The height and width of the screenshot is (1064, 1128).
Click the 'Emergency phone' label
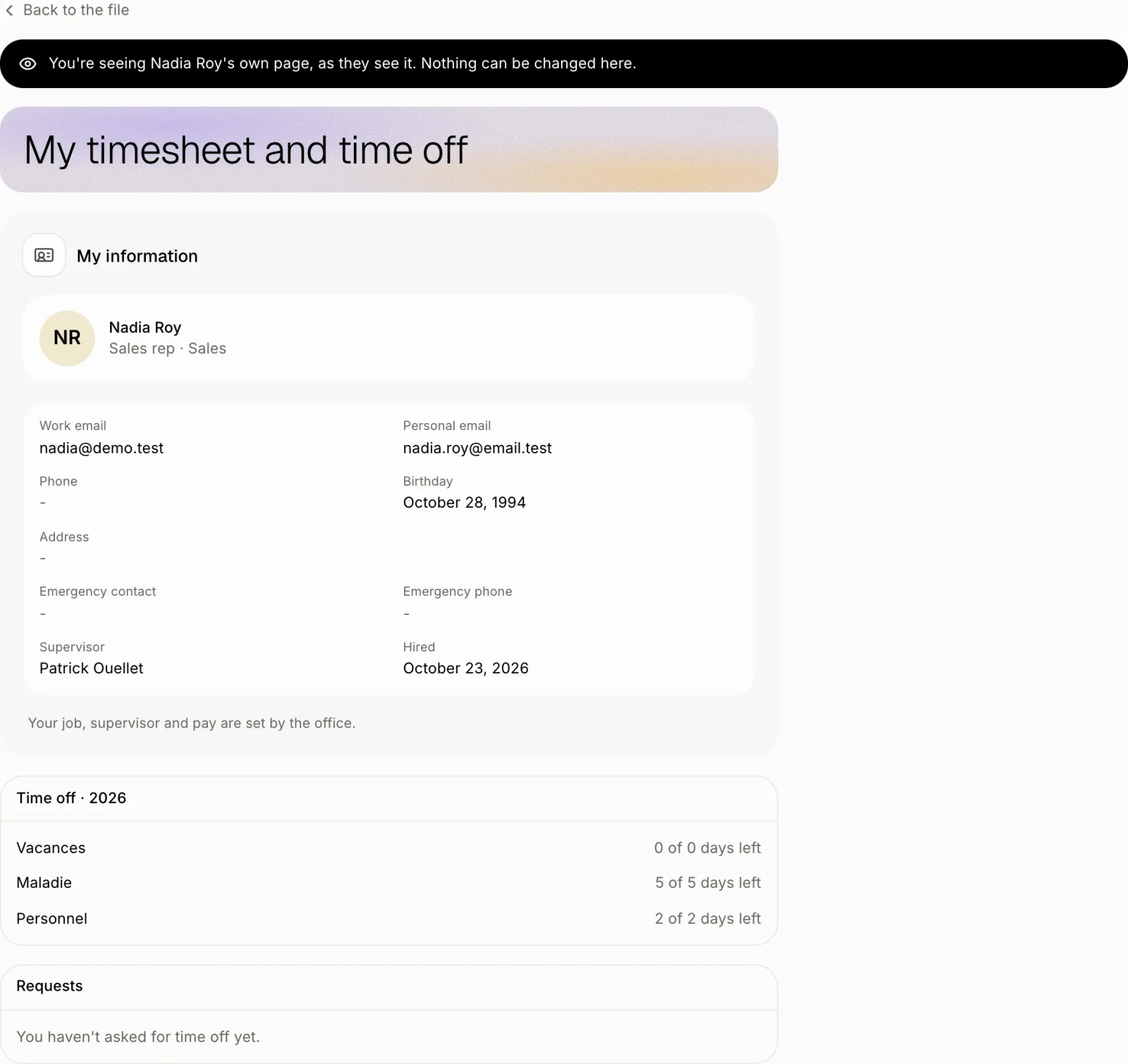(458, 592)
